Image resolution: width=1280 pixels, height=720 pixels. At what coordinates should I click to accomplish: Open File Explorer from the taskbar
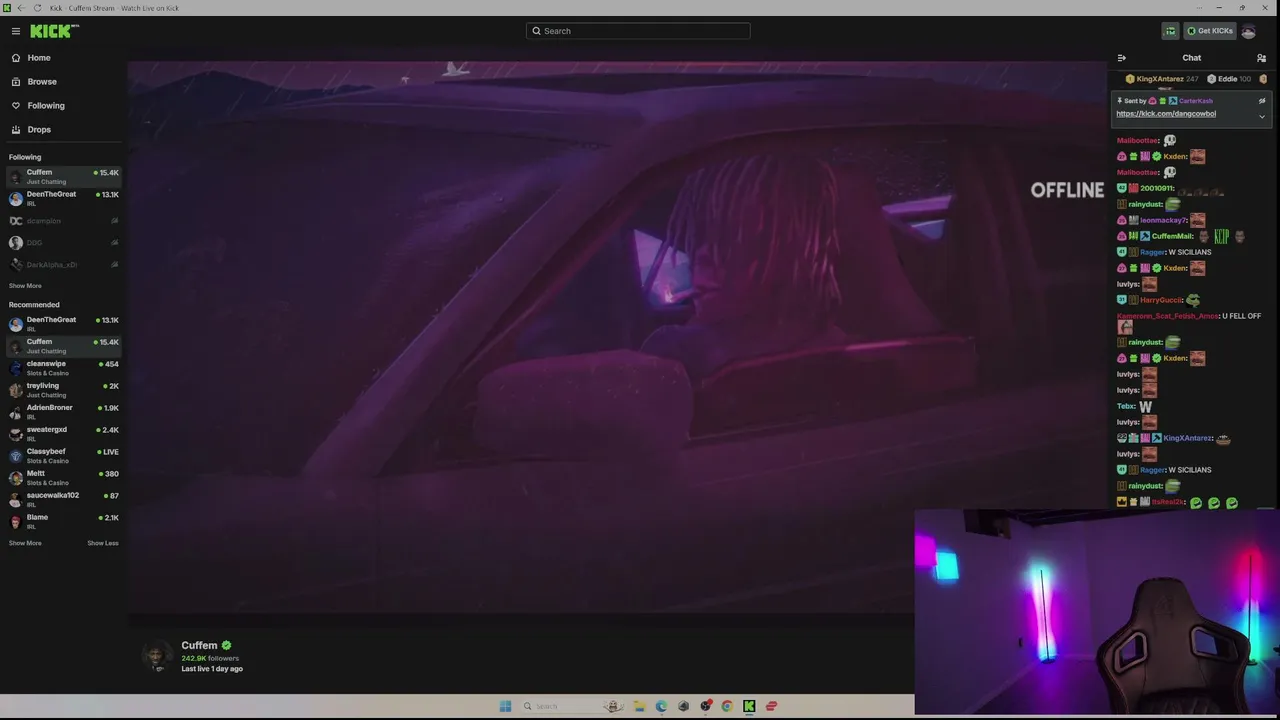pyautogui.click(x=639, y=706)
